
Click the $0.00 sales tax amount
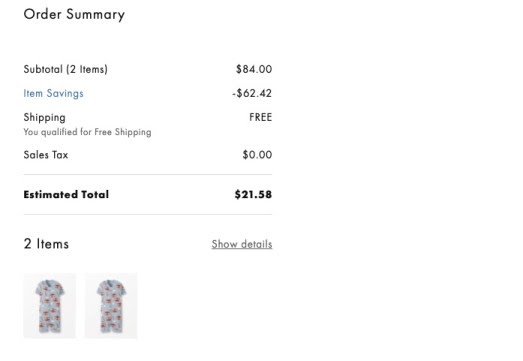point(257,155)
